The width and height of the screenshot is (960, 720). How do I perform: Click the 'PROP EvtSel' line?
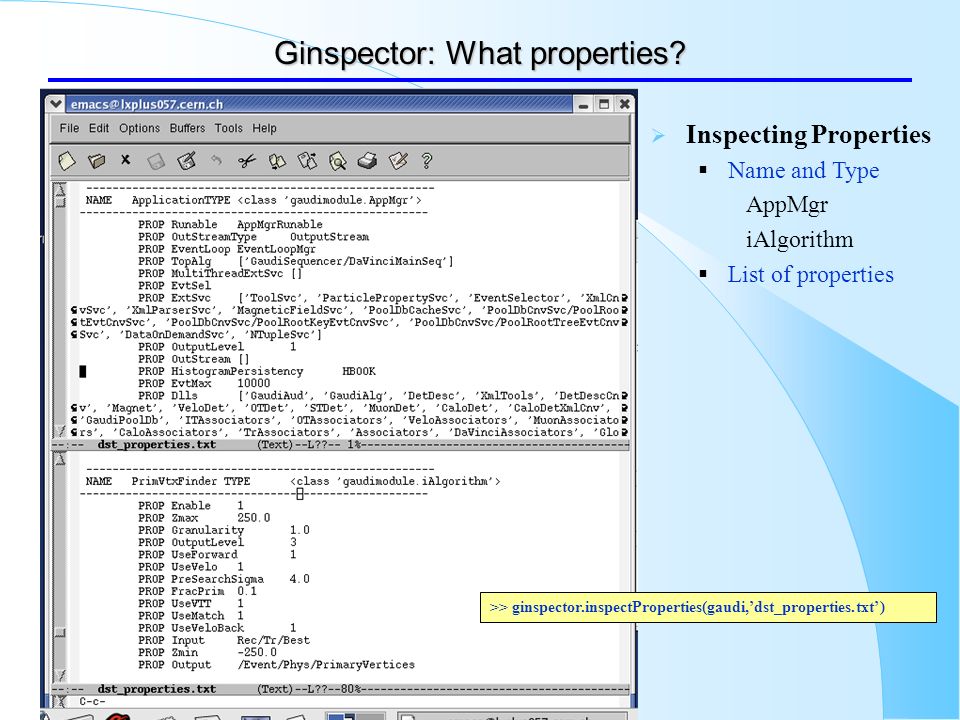(174, 286)
